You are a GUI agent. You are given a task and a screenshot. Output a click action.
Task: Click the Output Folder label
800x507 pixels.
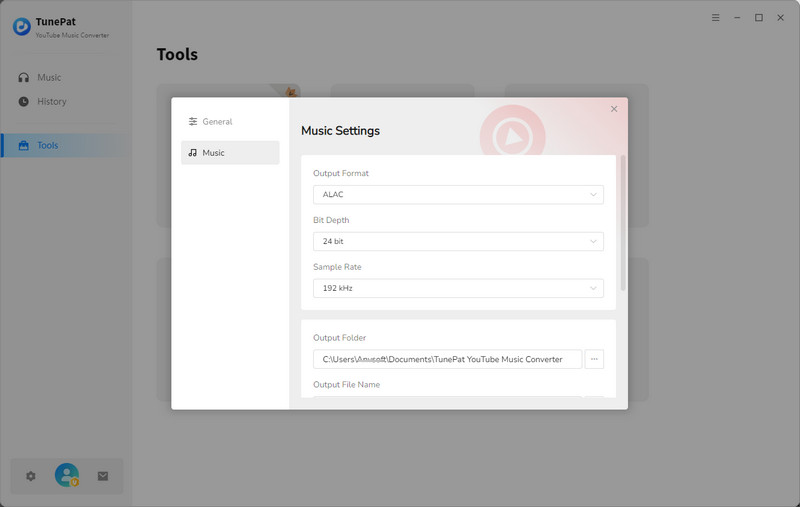click(339, 338)
